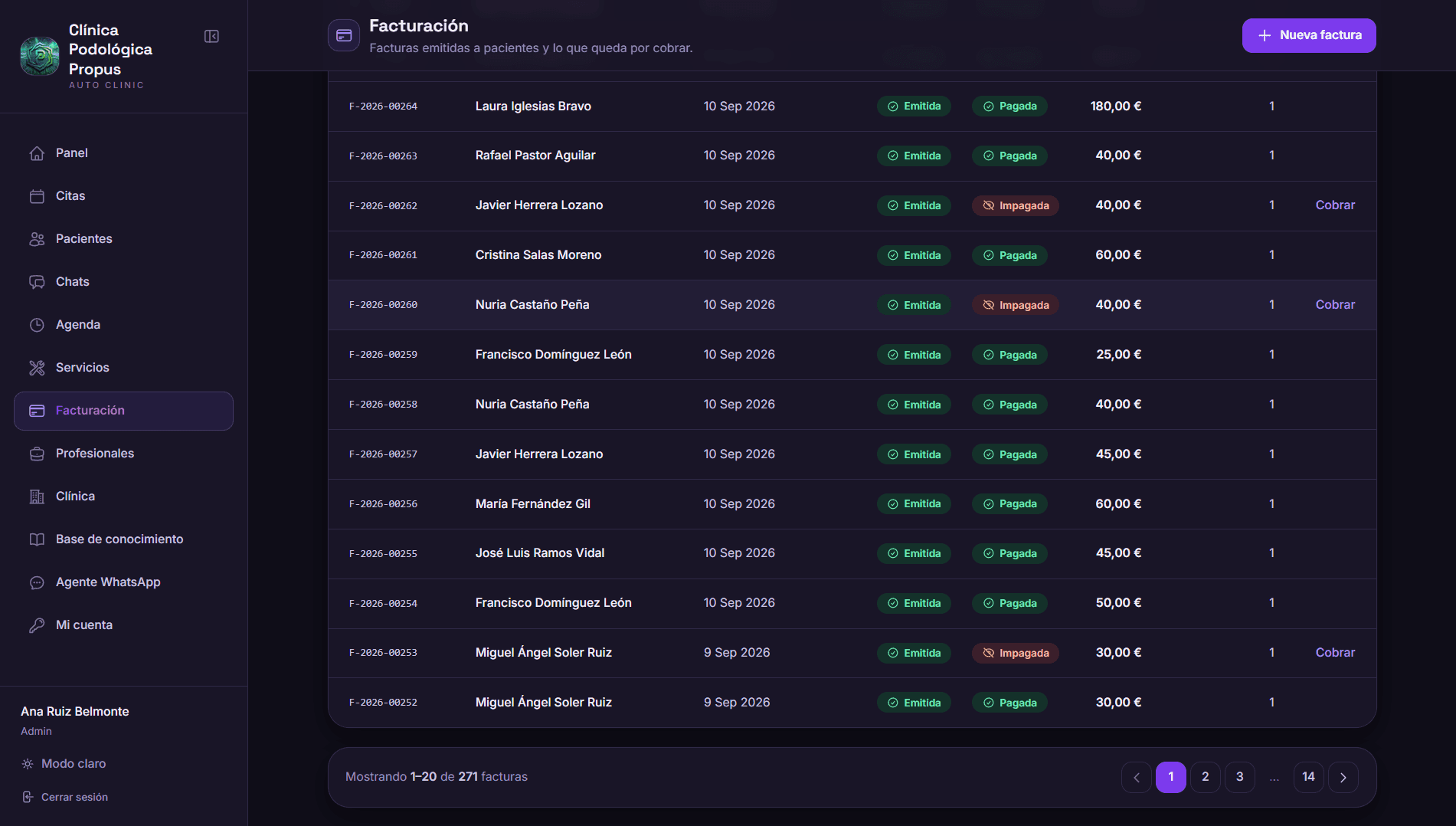
Task: Click the Cerrar sesión logout icon
Action: click(x=28, y=797)
